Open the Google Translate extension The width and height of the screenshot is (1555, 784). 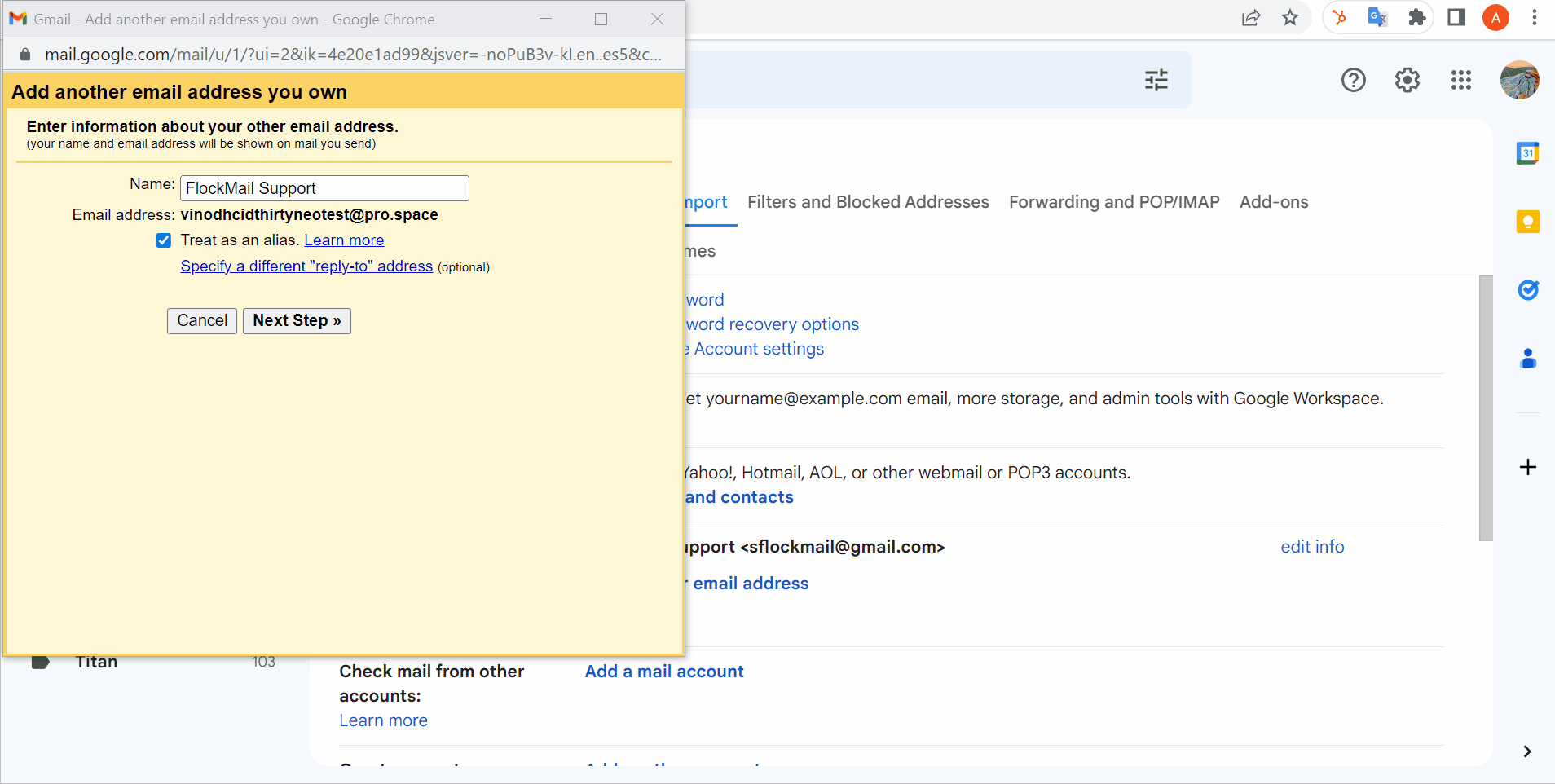click(x=1377, y=18)
